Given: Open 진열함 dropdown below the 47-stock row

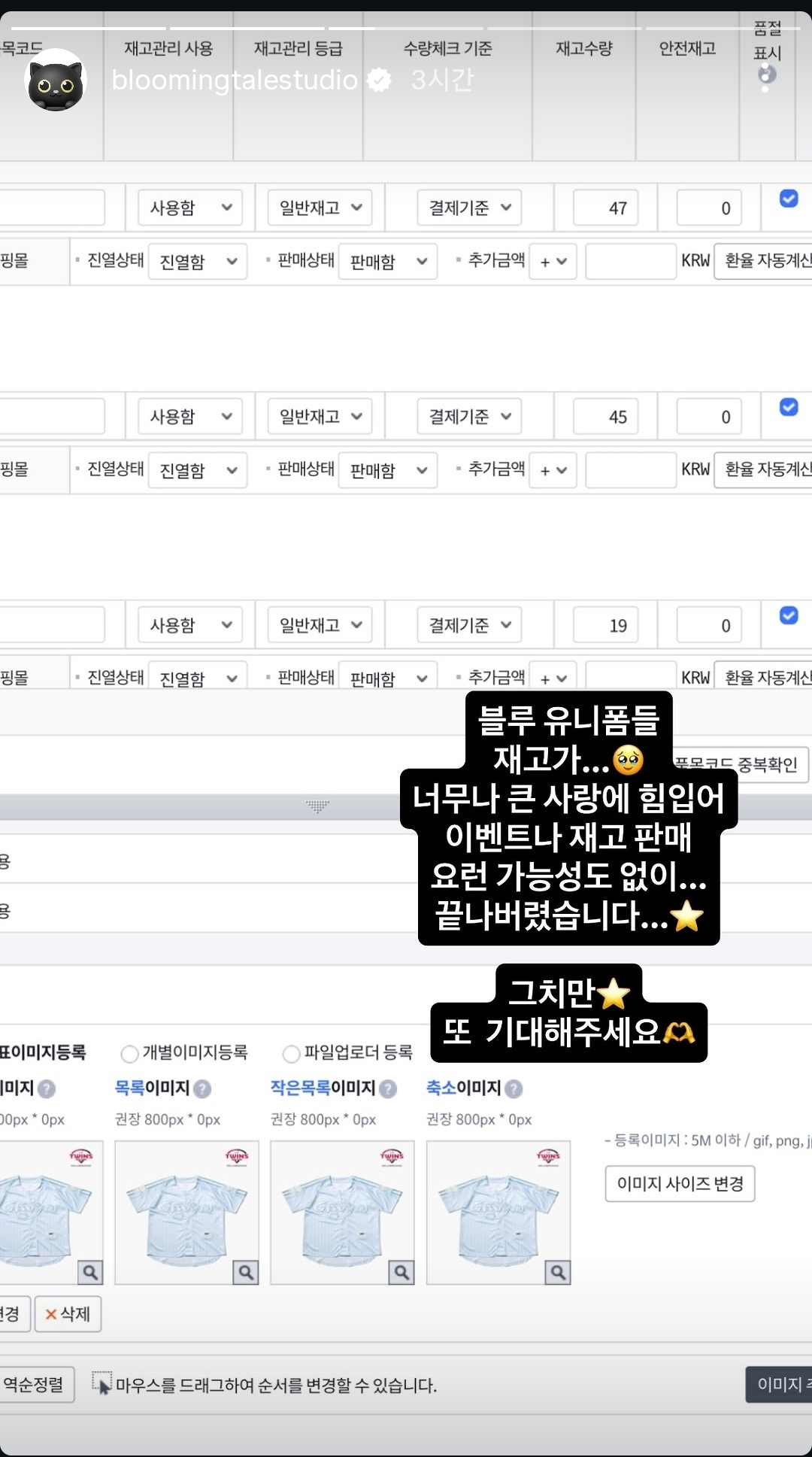Looking at the screenshot, I should 198,261.
